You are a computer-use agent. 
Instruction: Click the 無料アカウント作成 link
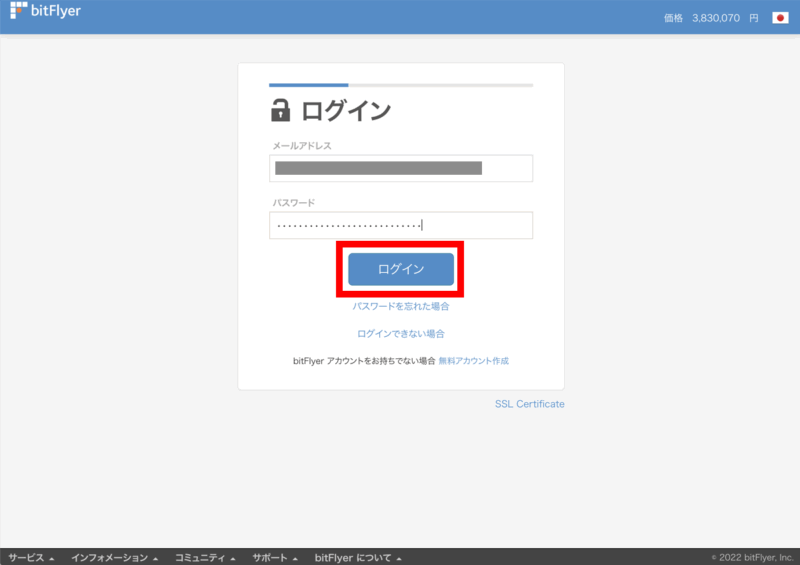473,360
